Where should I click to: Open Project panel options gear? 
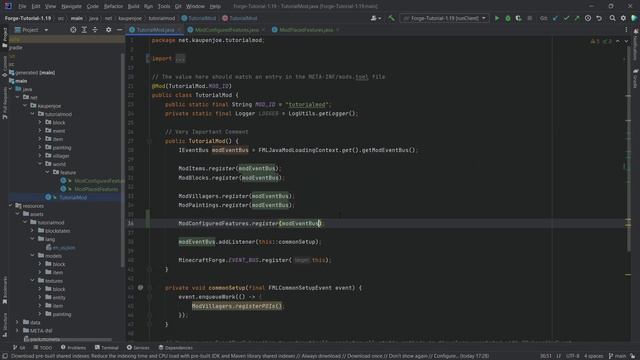[x=108, y=30]
